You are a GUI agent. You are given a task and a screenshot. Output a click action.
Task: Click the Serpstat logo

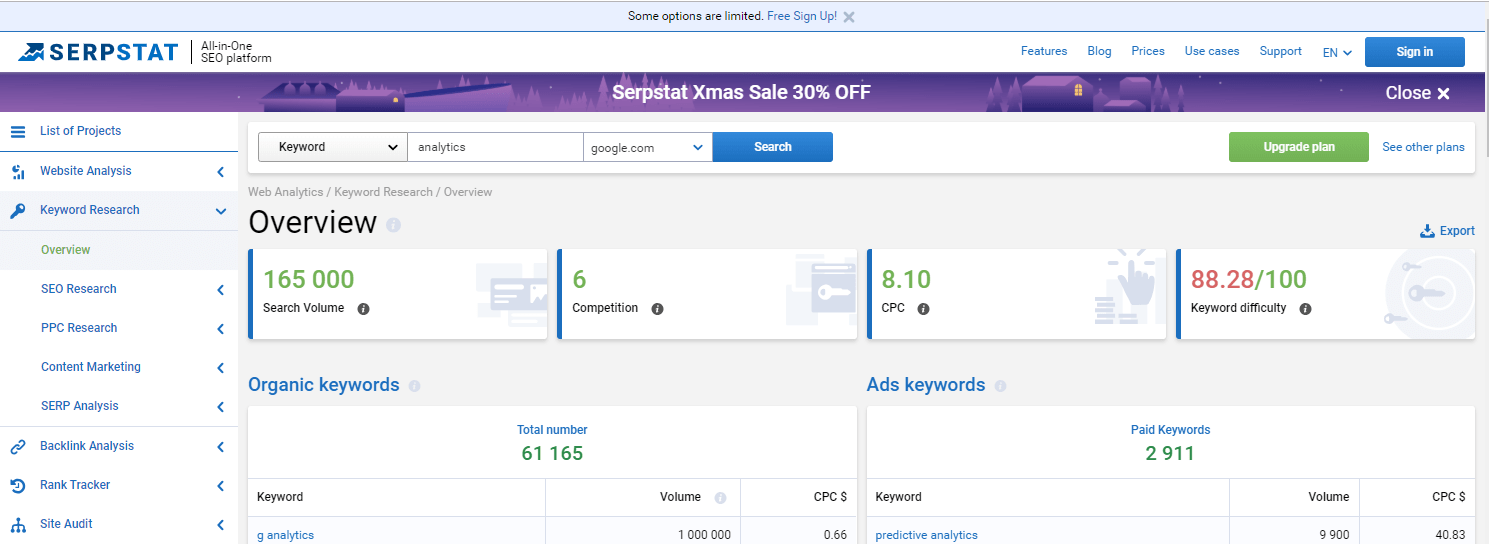click(x=97, y=52)
